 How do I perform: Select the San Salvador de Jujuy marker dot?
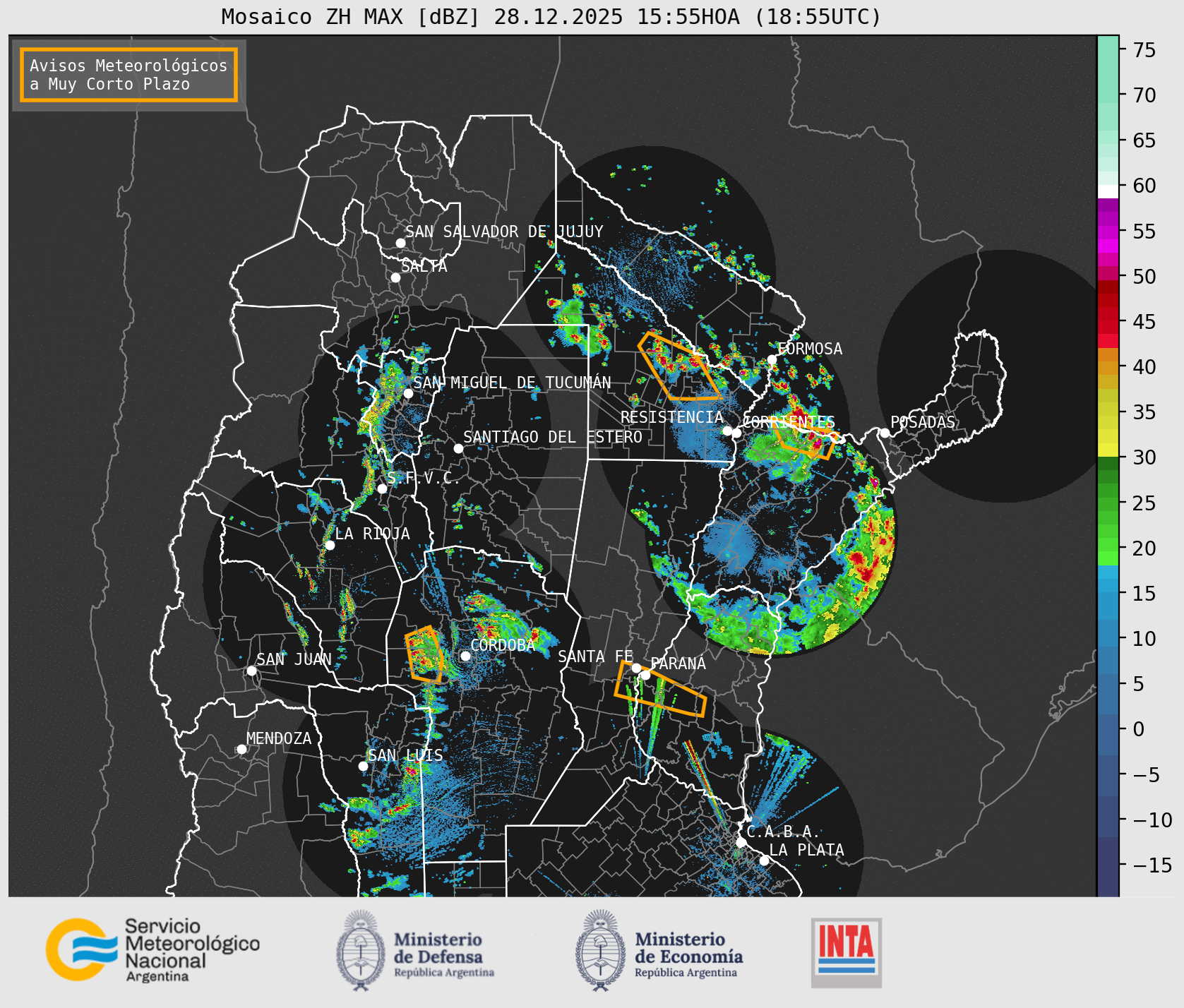coord(400,243)
